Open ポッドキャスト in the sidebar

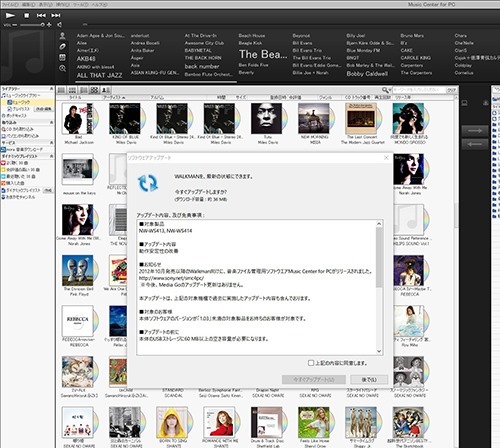tap(14, 116)
